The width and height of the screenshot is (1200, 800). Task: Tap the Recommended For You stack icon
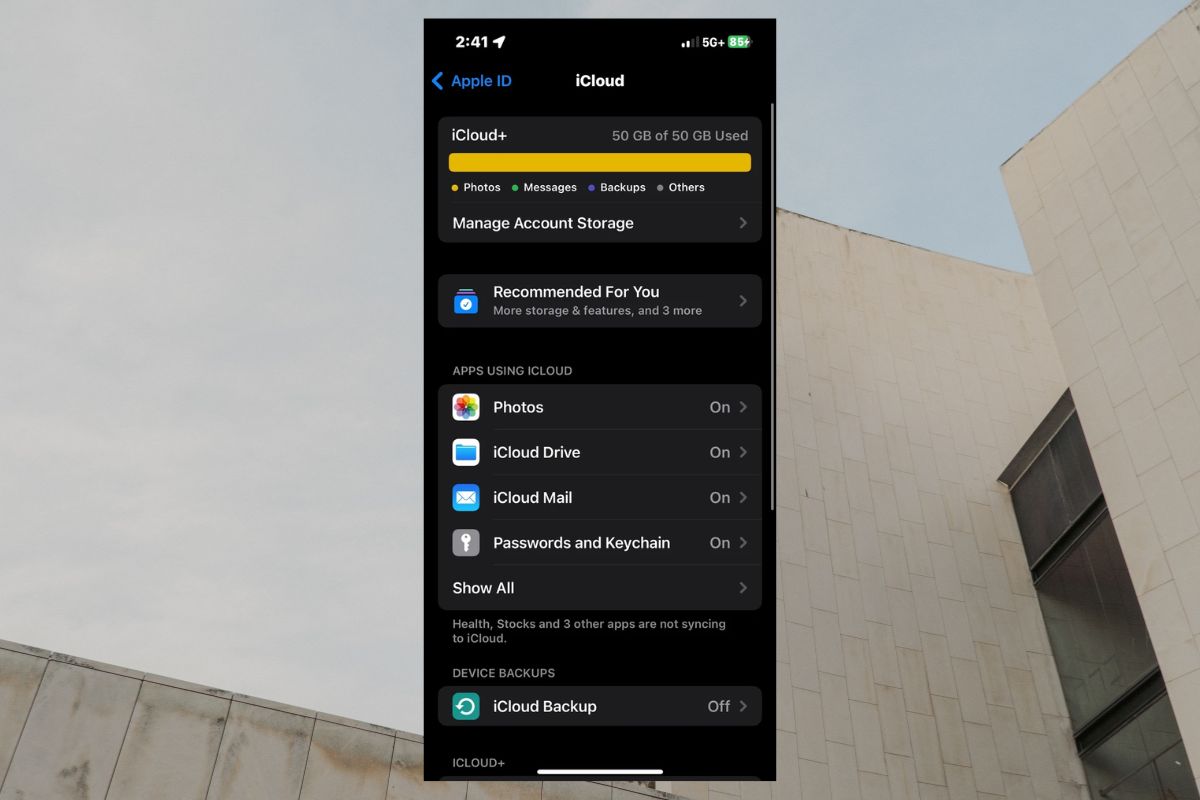click(x=466, y=300)
